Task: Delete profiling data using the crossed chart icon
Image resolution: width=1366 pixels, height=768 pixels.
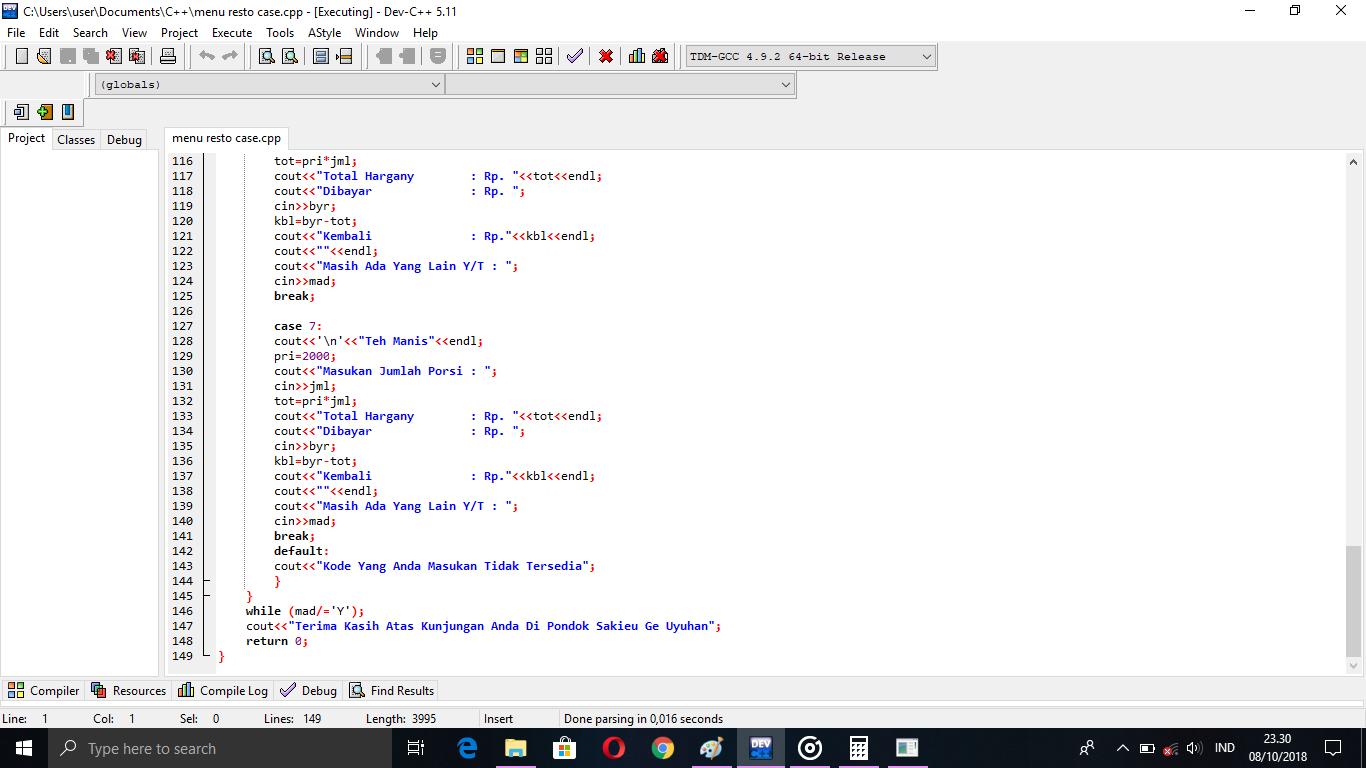Action: point(660,56)
